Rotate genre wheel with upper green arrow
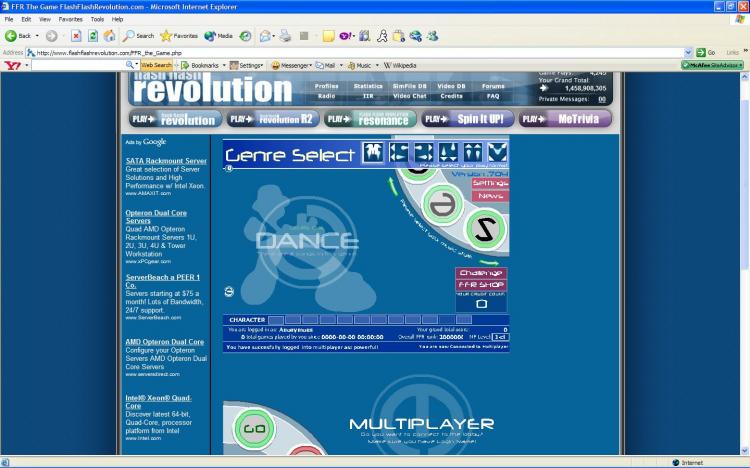This screenshot has width=750, height=468. [393, 186]
